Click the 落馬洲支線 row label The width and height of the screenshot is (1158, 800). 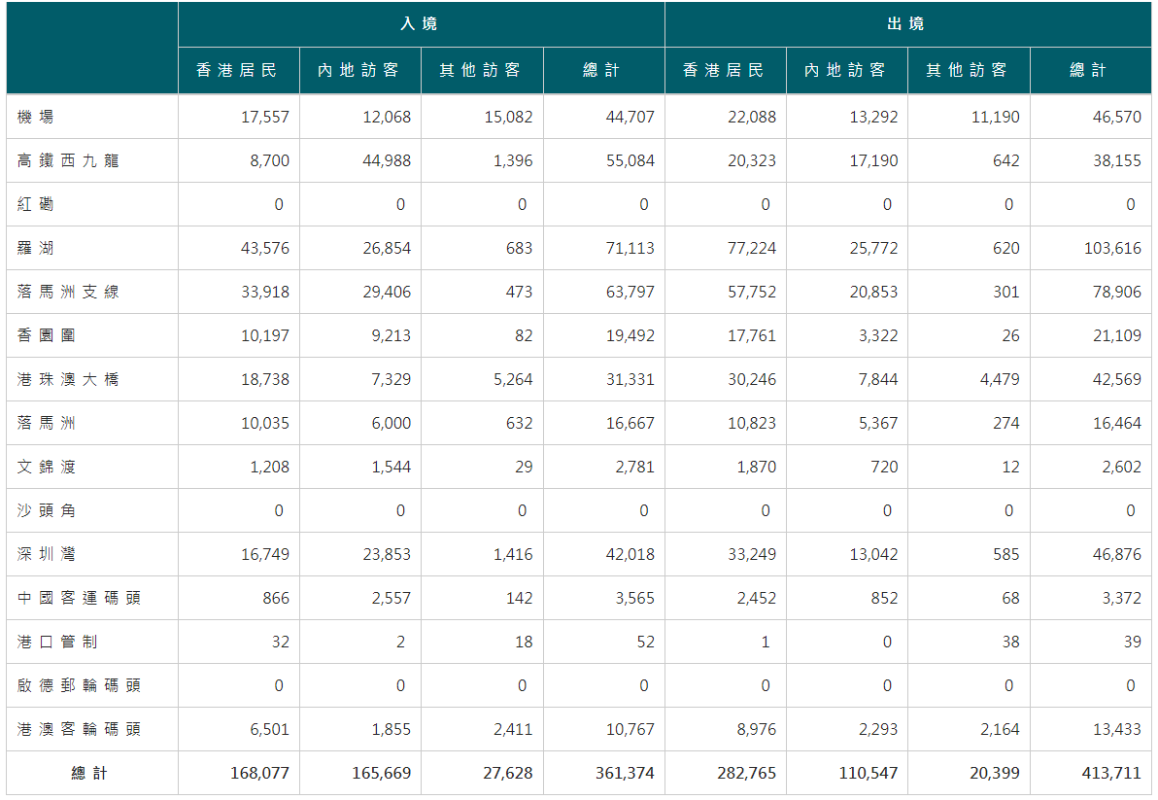point(68,292)
